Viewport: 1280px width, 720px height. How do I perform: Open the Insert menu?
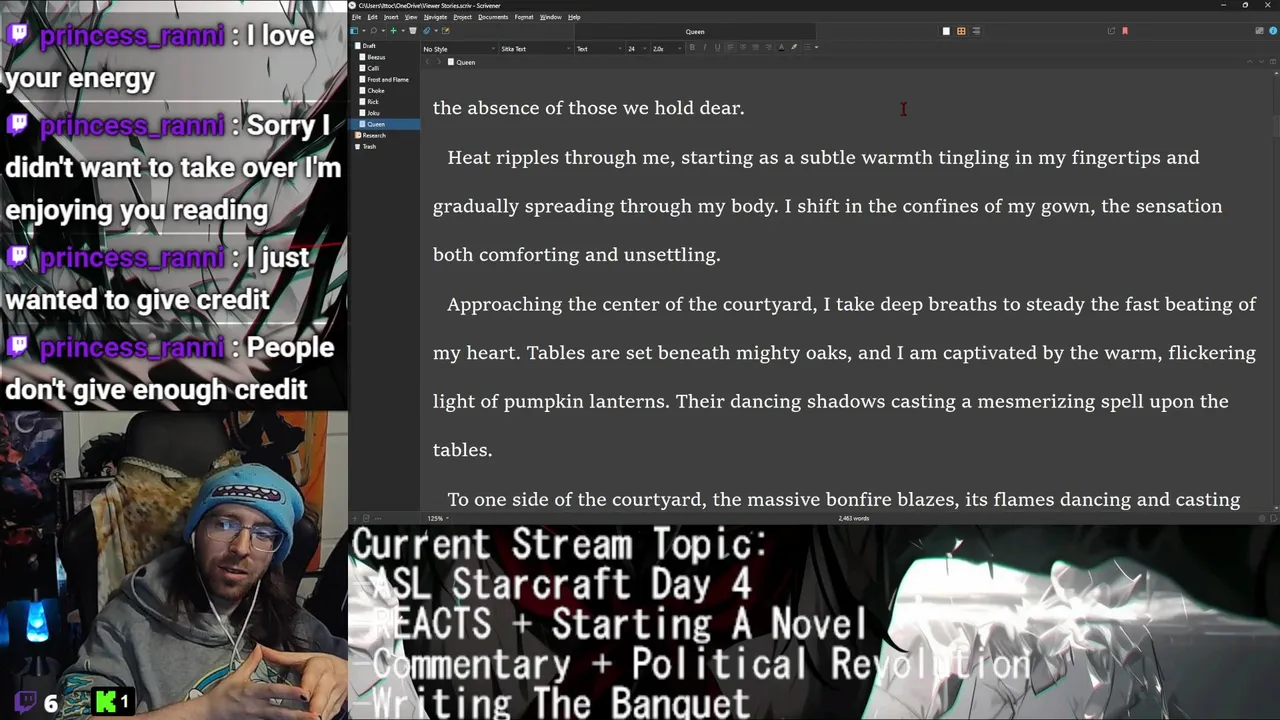tap(391, 17)
